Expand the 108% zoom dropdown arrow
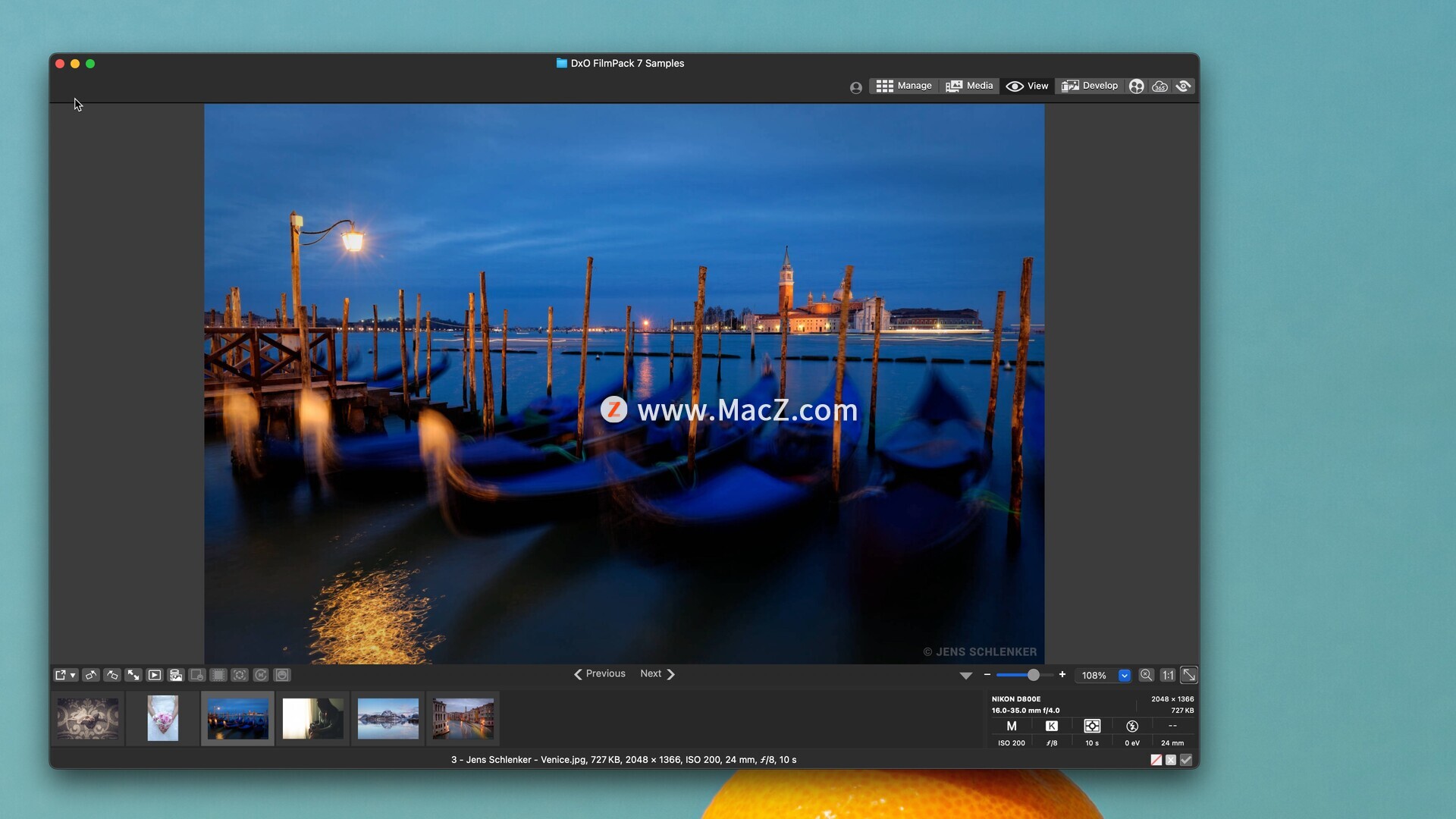 [x=1125, y=676]
